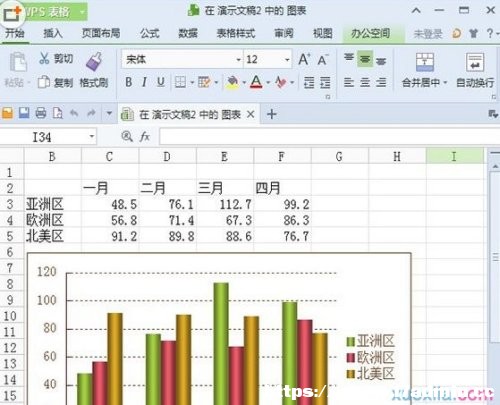
Task: Click the Wrap Text icon
Action: pos(475,62)
